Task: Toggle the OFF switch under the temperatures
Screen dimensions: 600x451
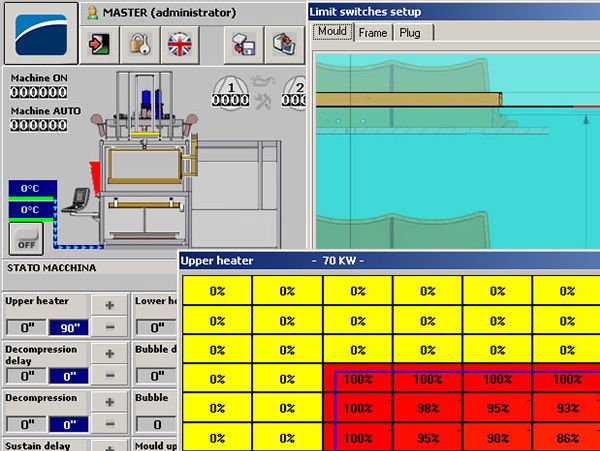Action: tap(23, 239)
